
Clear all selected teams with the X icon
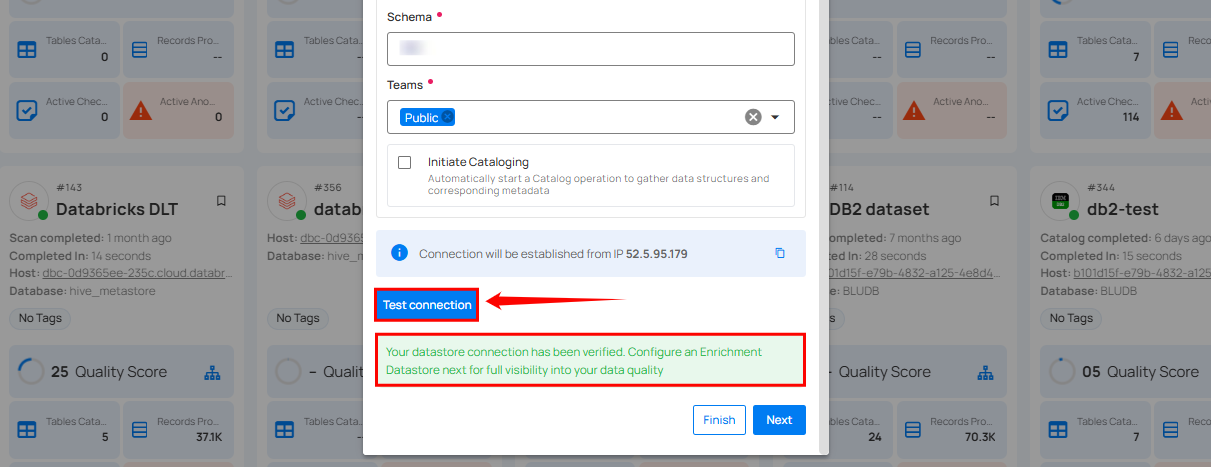click(753, 117)
